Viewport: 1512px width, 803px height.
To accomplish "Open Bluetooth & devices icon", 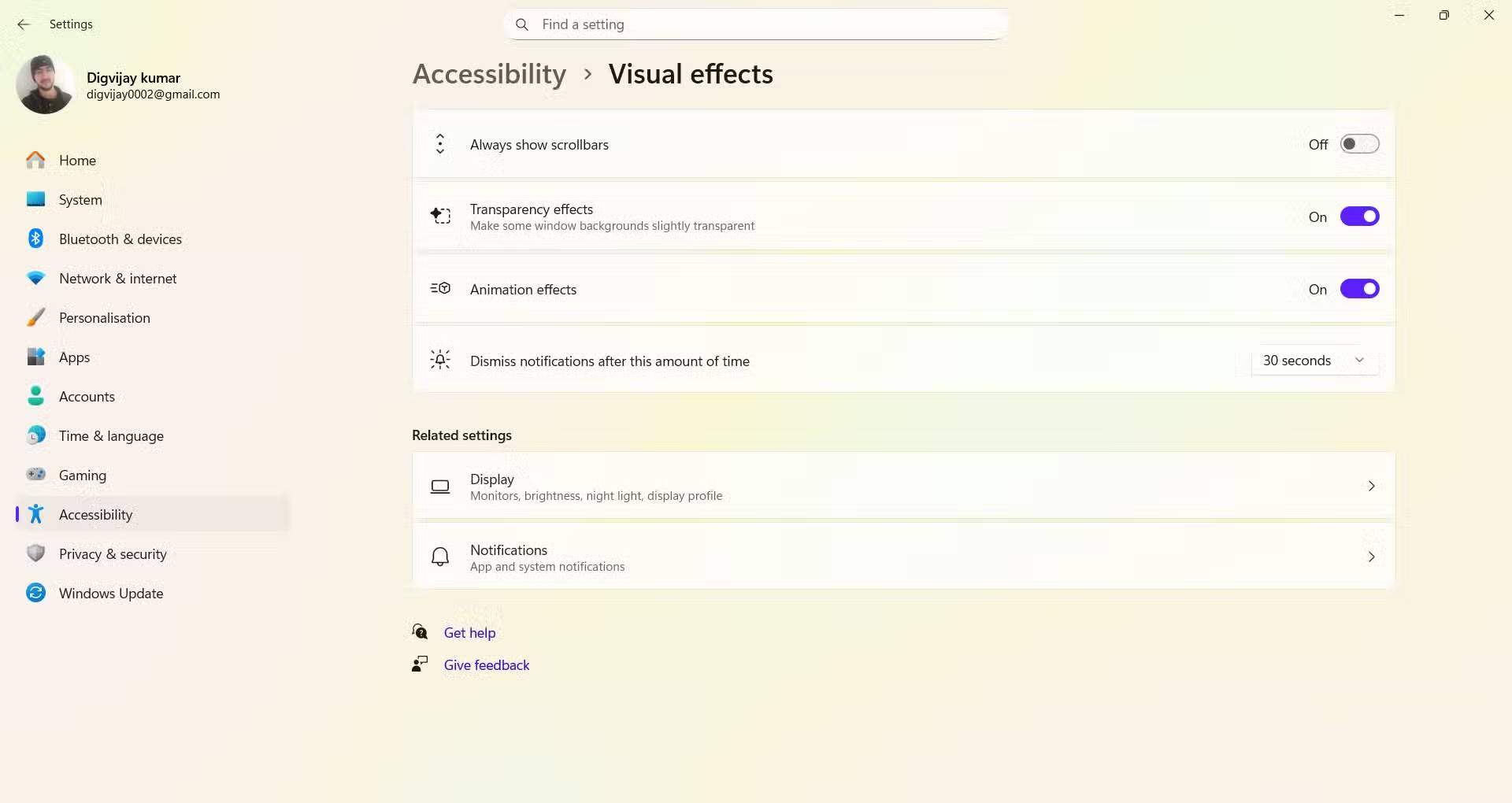I will pyautogui.click(x=35, y=239).
